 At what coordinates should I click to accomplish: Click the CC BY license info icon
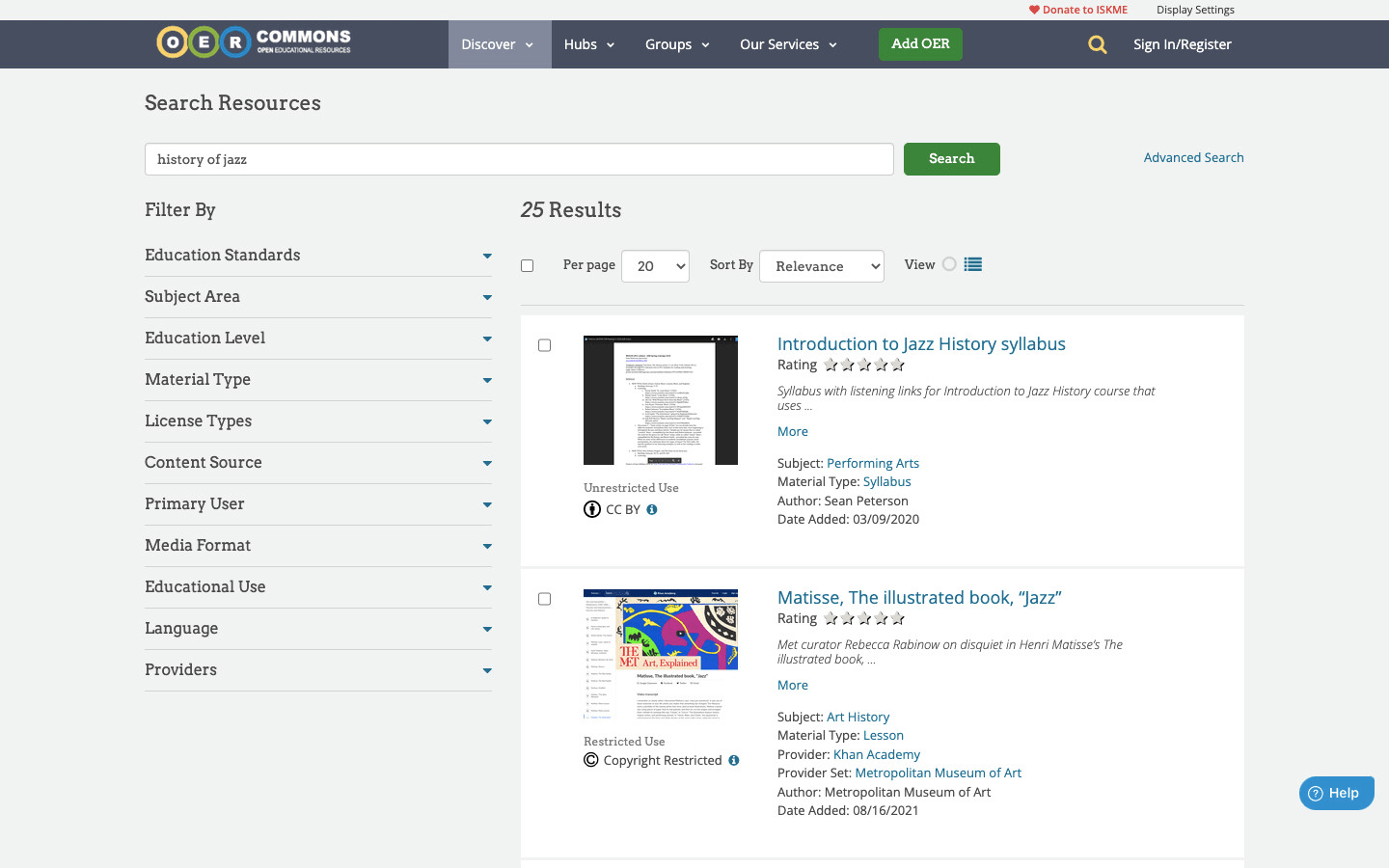tap(652, 509)
